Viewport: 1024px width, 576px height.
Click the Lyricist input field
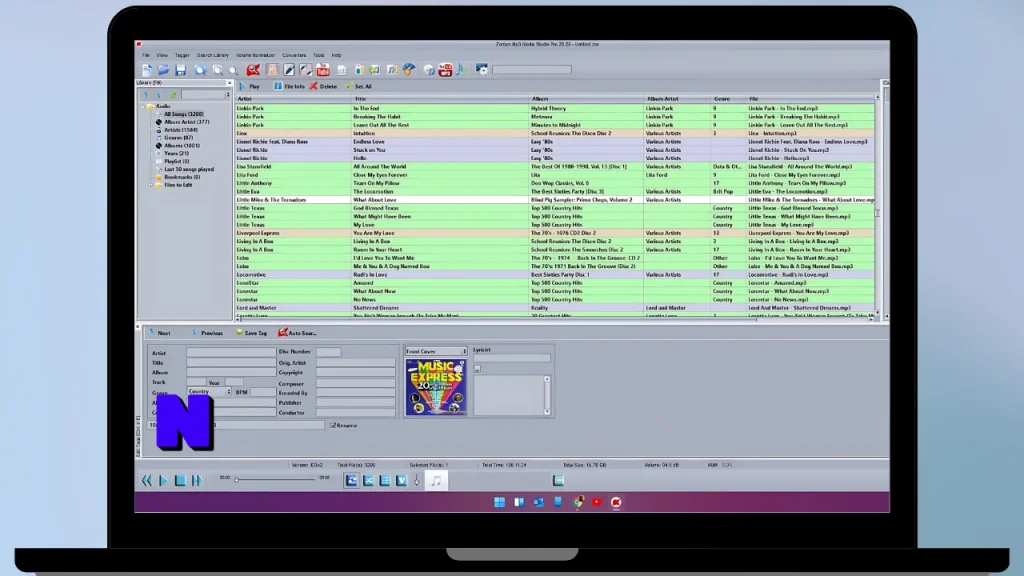point(512,358)
